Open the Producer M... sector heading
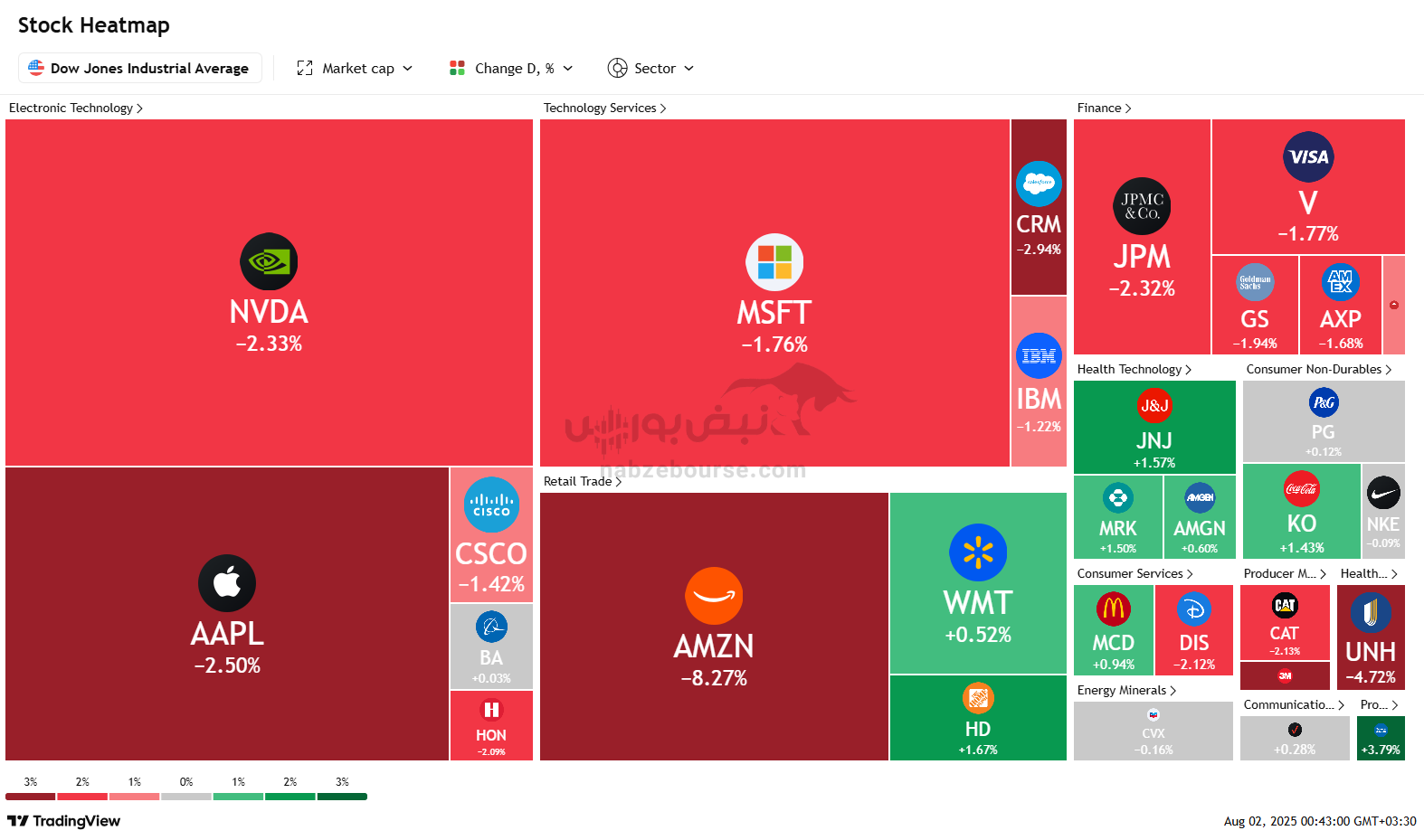The width and height of the screenshot is (1424, 840). pos(1286,573)
